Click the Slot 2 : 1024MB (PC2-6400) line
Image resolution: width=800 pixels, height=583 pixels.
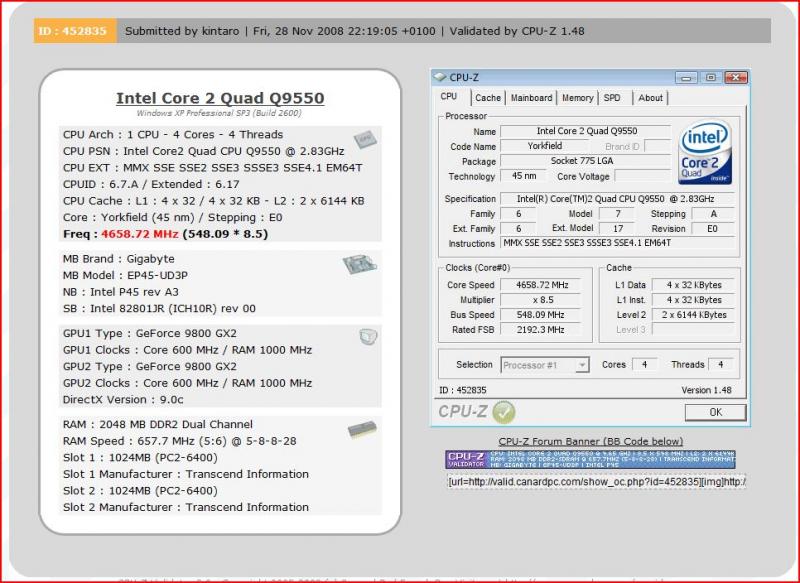point(140,491)
